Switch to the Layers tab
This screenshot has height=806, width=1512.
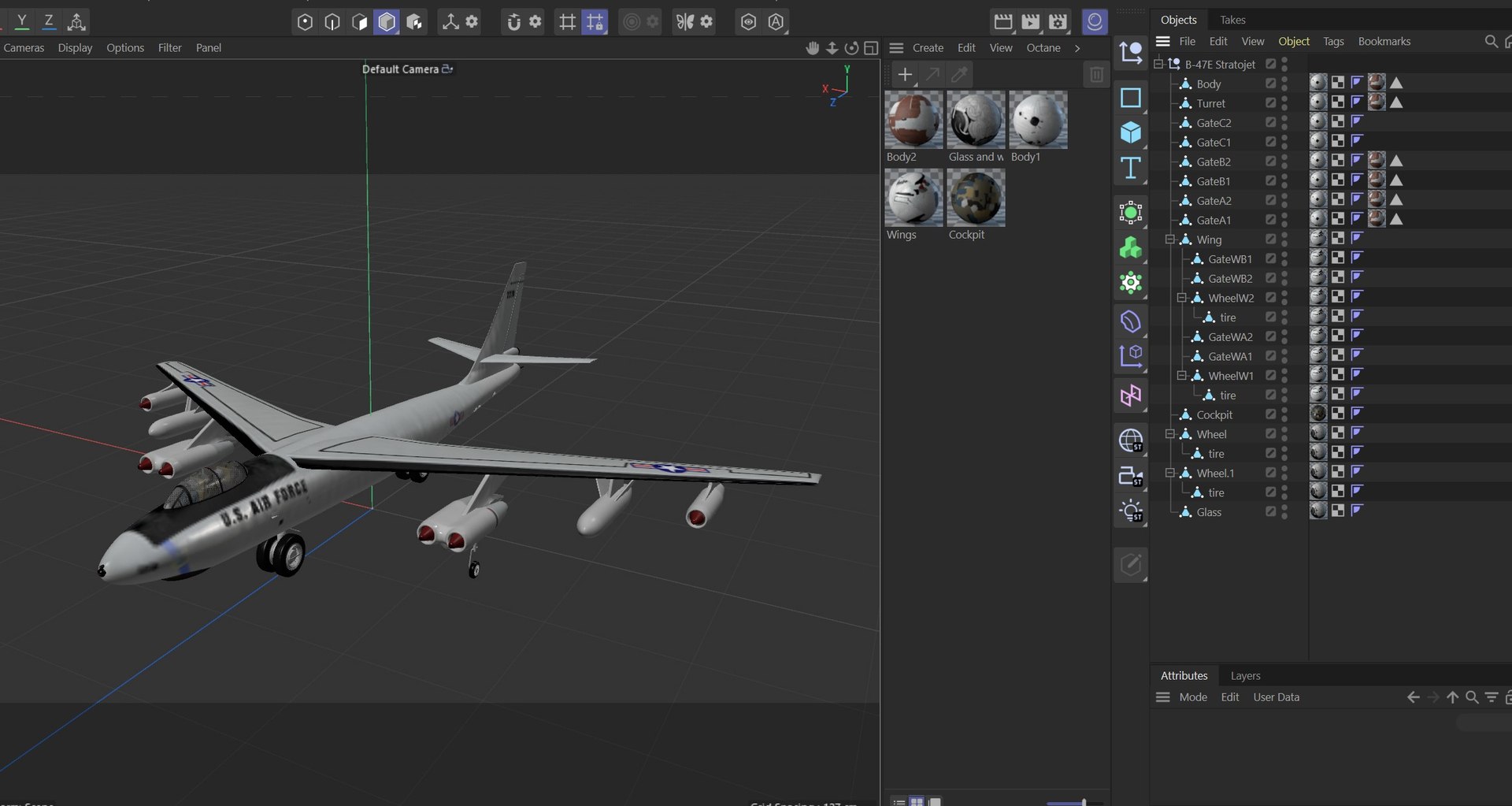(x=1245, y=676)
